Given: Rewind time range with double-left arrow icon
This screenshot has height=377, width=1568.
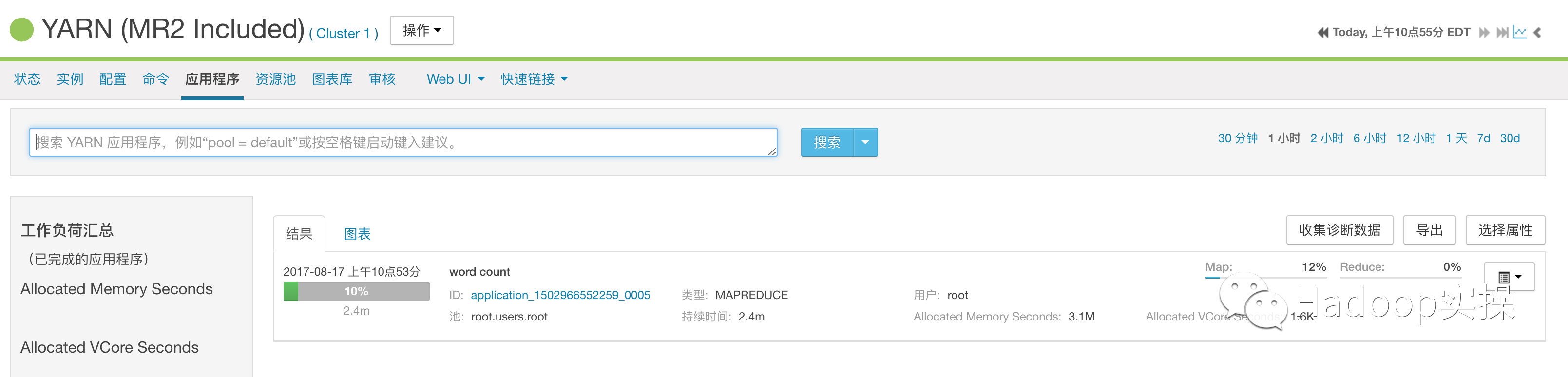Looking at the screenshot, I should tap(1323, 32).
